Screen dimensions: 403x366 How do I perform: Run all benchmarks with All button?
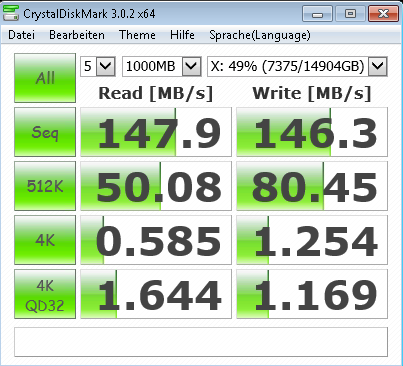tap(45, 78)
